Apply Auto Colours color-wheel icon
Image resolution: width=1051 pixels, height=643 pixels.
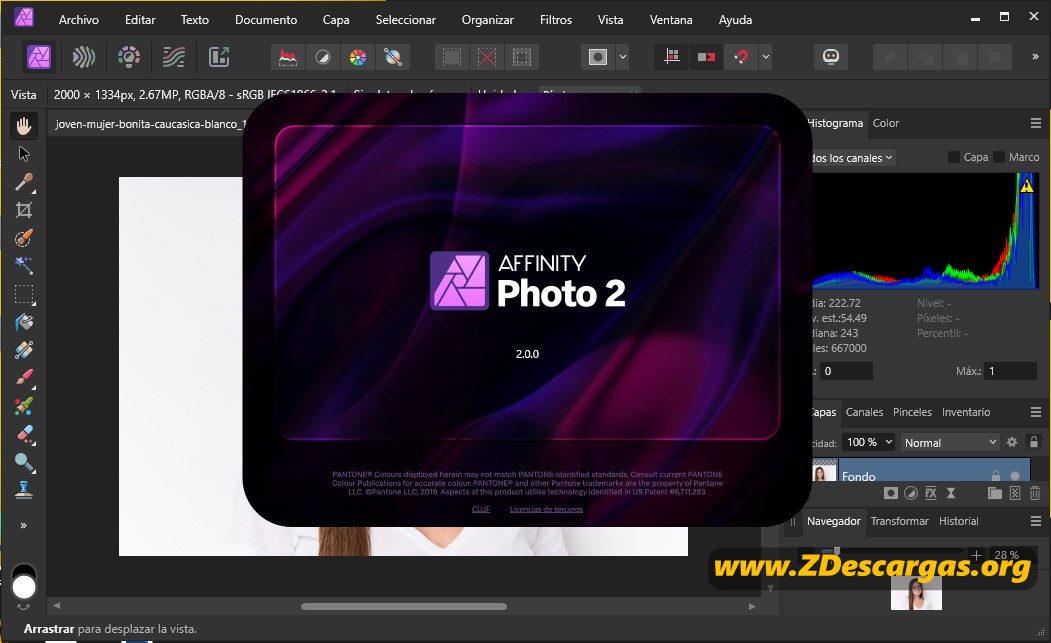point(358,58)
